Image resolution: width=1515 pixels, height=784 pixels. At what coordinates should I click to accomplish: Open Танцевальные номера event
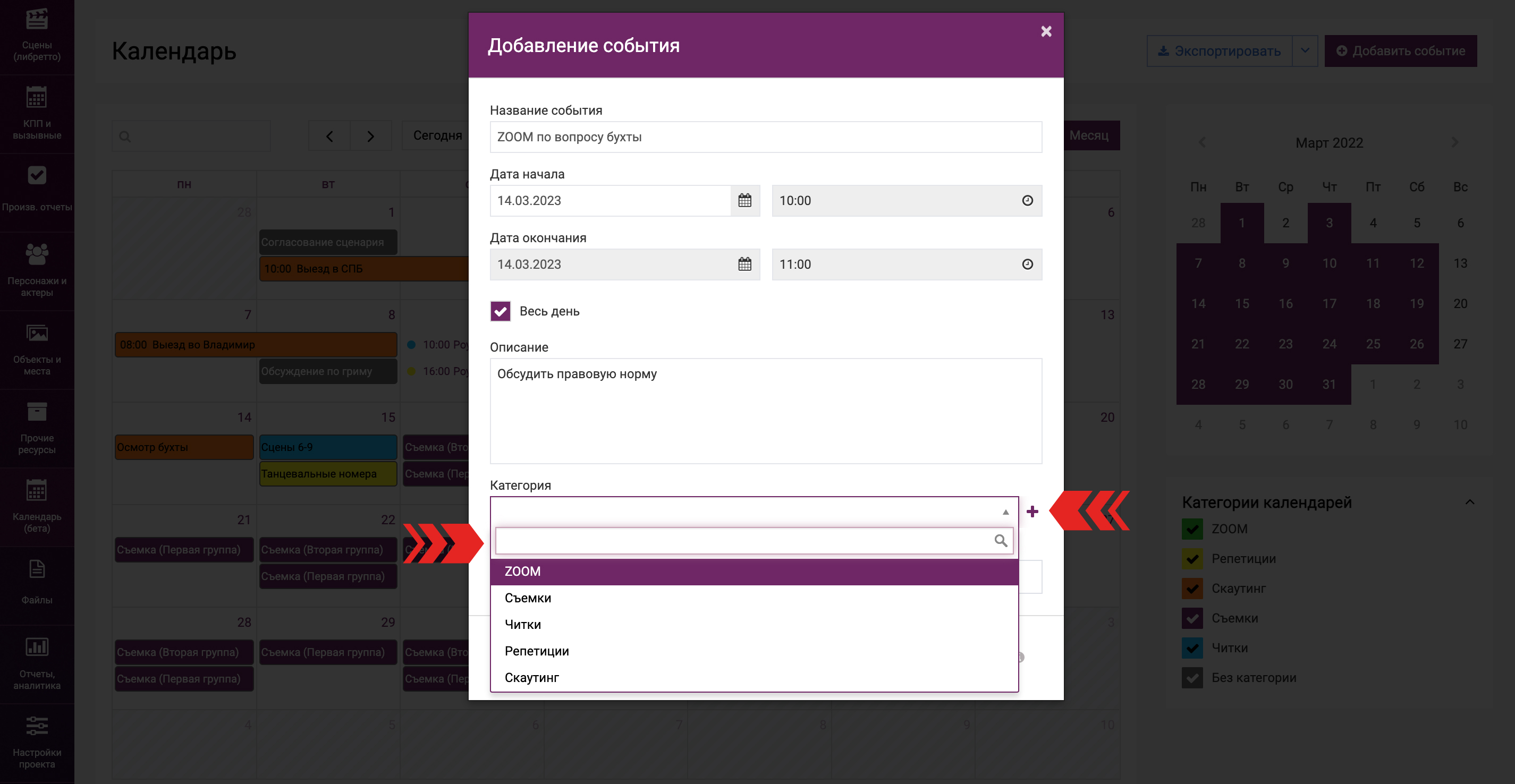pos(328,474)
